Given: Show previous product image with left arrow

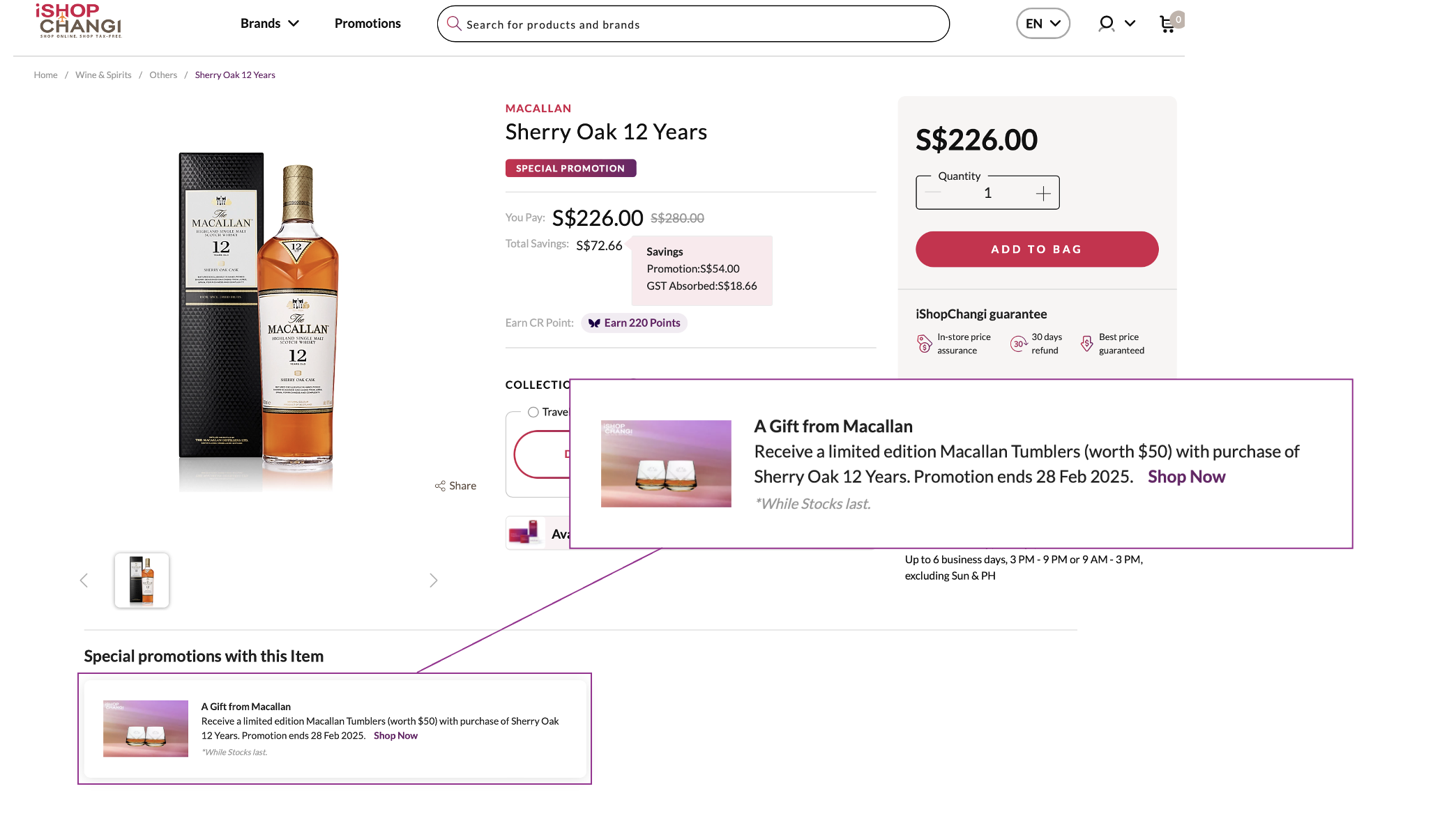Looking at the screenshot, I should click(x=84, y=581).
